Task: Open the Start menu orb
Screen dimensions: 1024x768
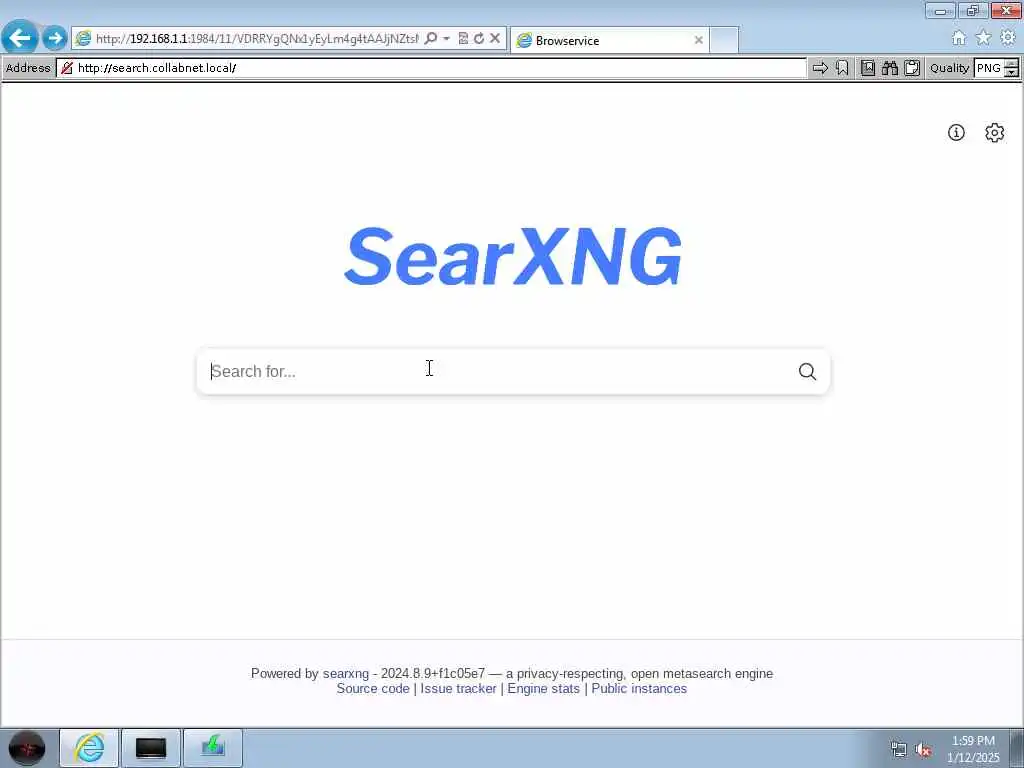Action: click(x=27, y=748)
